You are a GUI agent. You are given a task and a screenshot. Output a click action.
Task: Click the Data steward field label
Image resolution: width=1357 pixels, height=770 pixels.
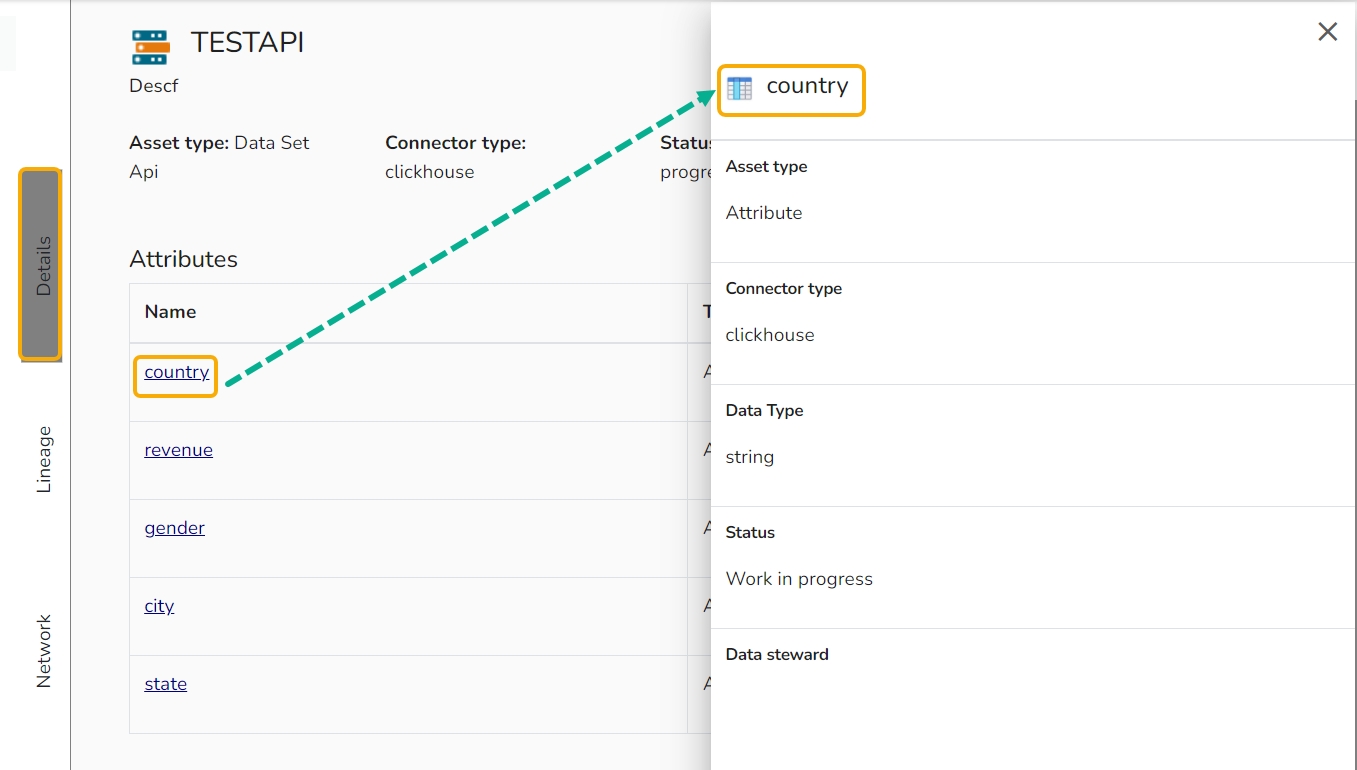(x=777, y=655)
